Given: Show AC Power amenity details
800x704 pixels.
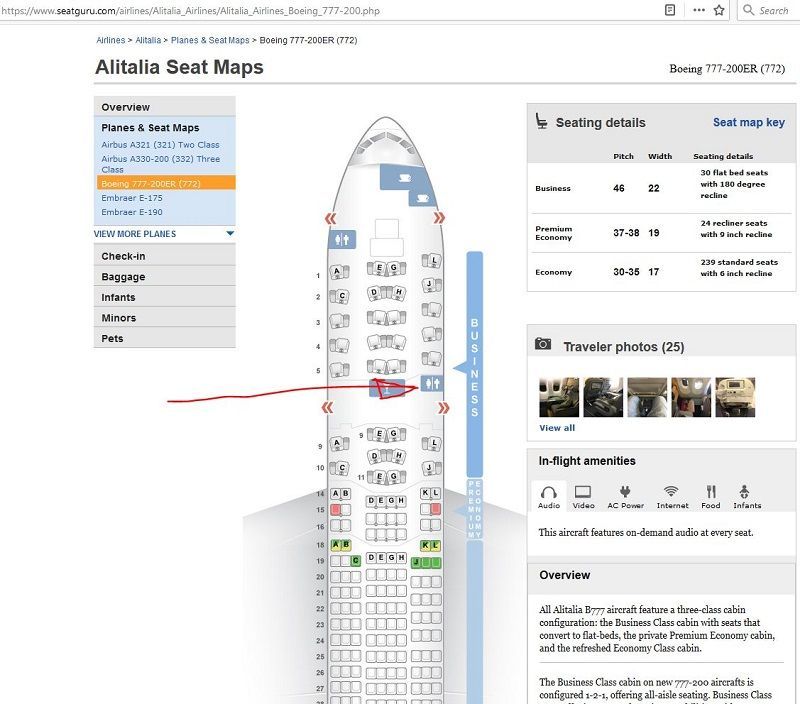Looking at the screenshot, I should coord(626,496).
